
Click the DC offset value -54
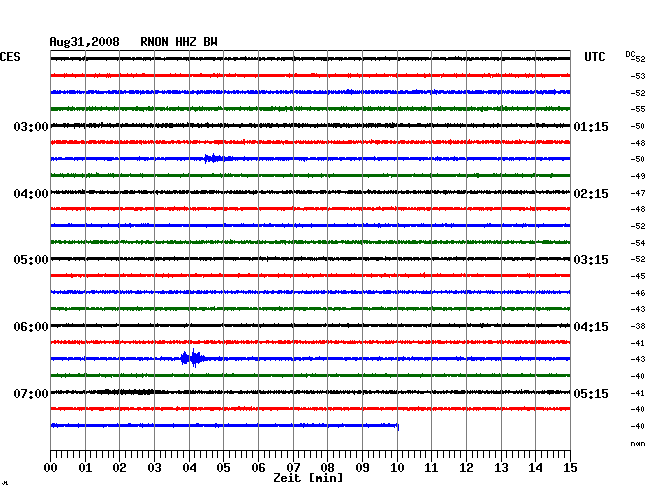click(638, 243)
